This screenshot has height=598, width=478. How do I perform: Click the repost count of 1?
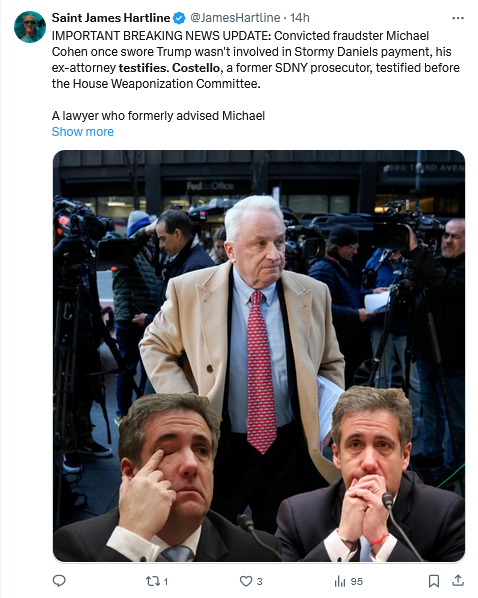pyautogui.click(x=166, y=582)
